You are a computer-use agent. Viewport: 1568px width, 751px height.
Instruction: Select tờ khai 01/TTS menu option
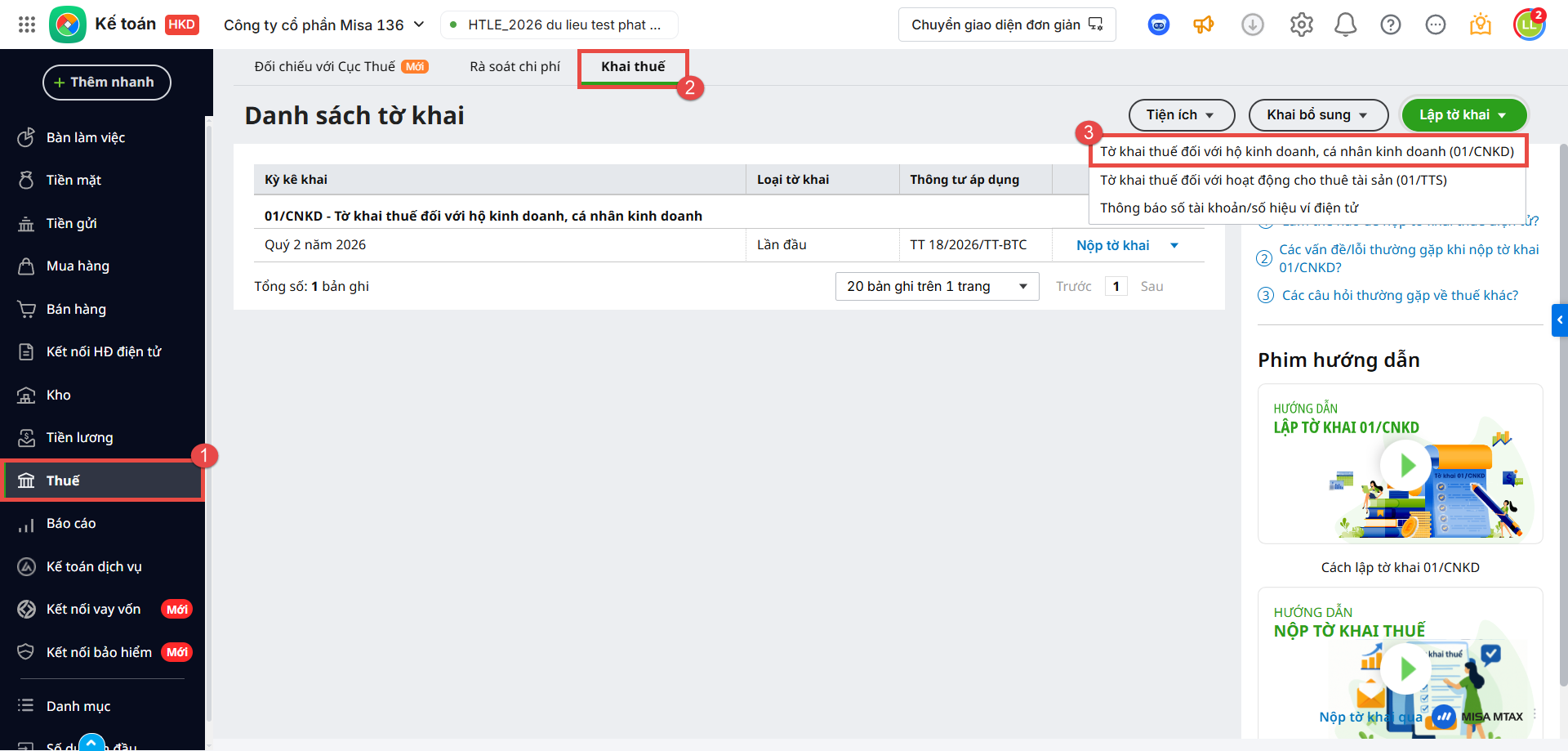click(1272, 180)
